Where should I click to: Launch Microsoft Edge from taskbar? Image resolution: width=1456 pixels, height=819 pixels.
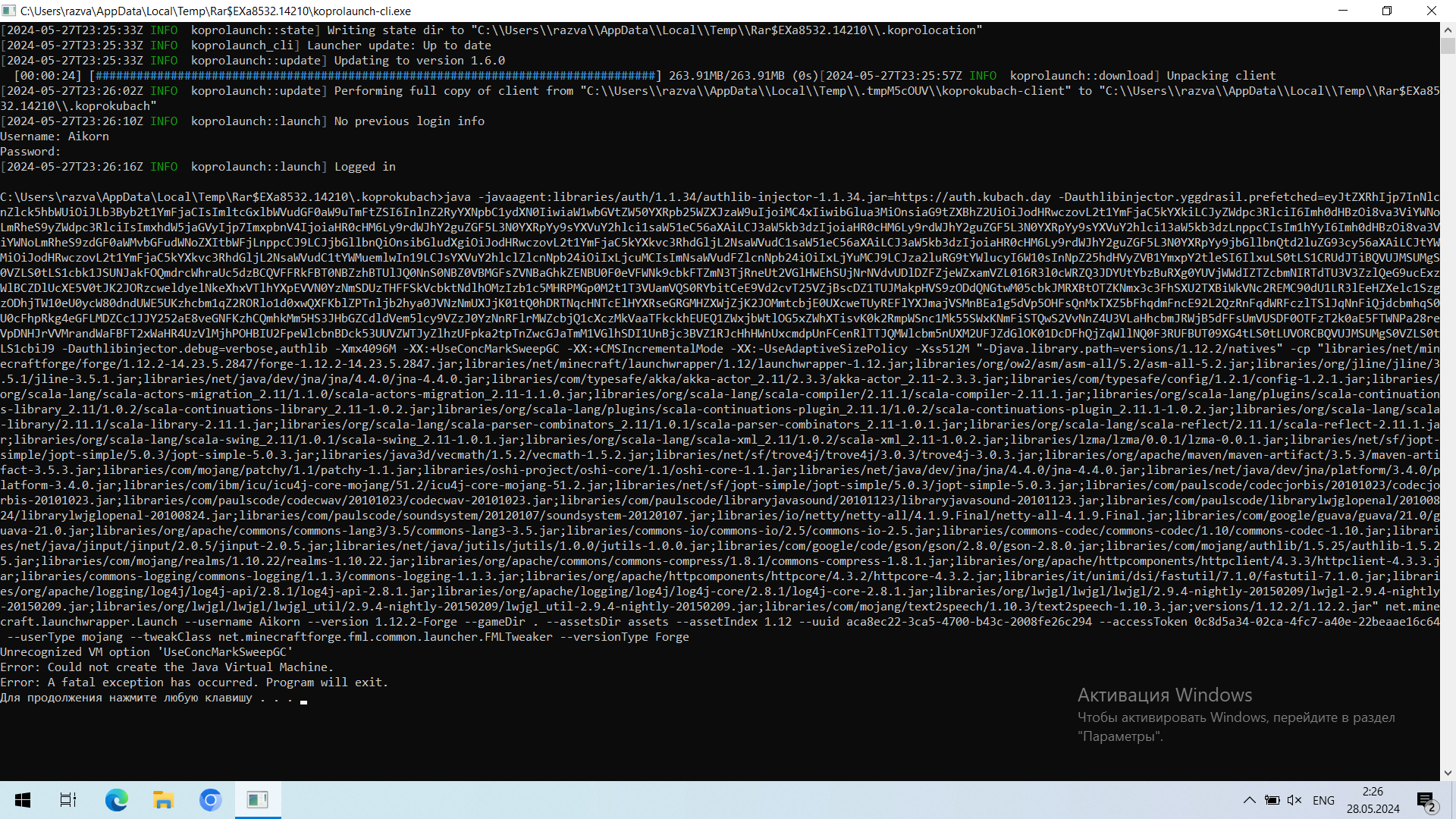(x=116, y=800)
